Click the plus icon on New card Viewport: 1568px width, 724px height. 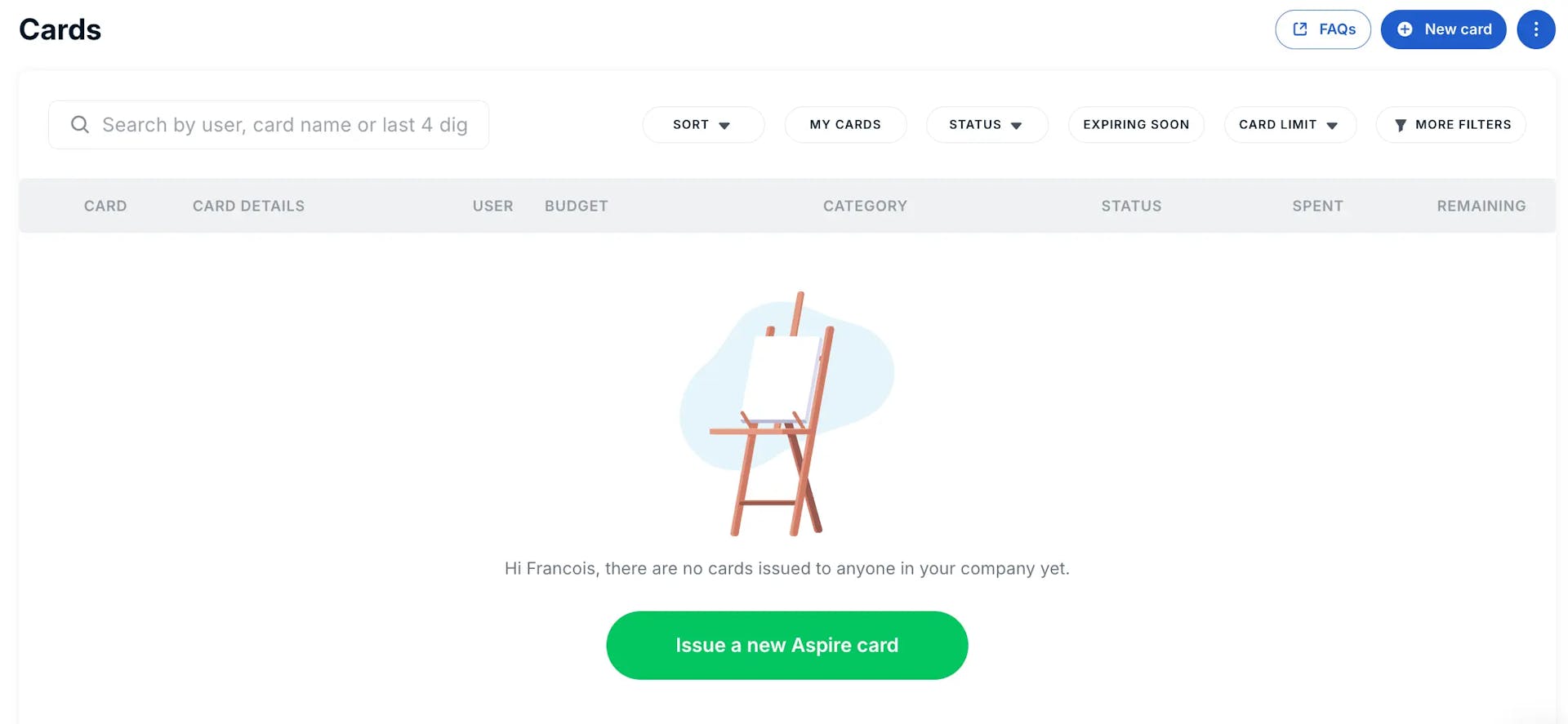[x=1404, y=29]
